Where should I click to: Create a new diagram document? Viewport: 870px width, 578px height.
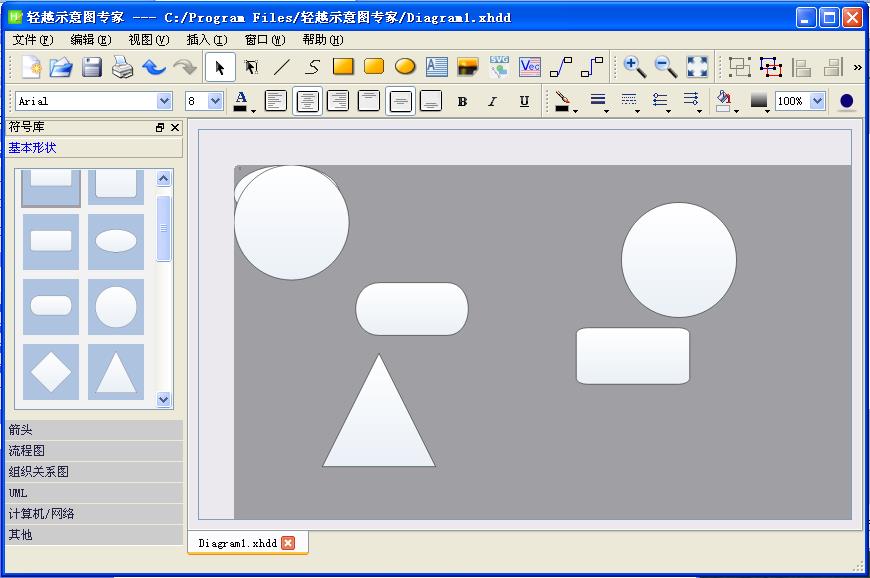(31, 68)
